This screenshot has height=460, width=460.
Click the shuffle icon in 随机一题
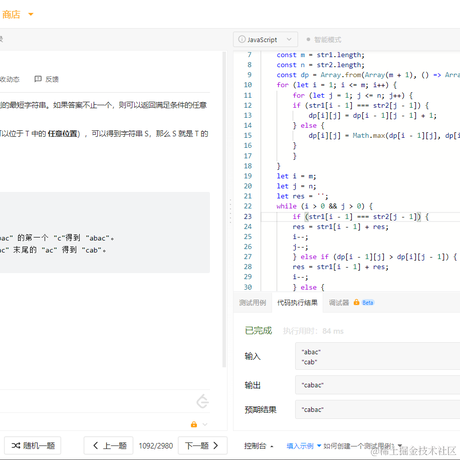point(16,446)
